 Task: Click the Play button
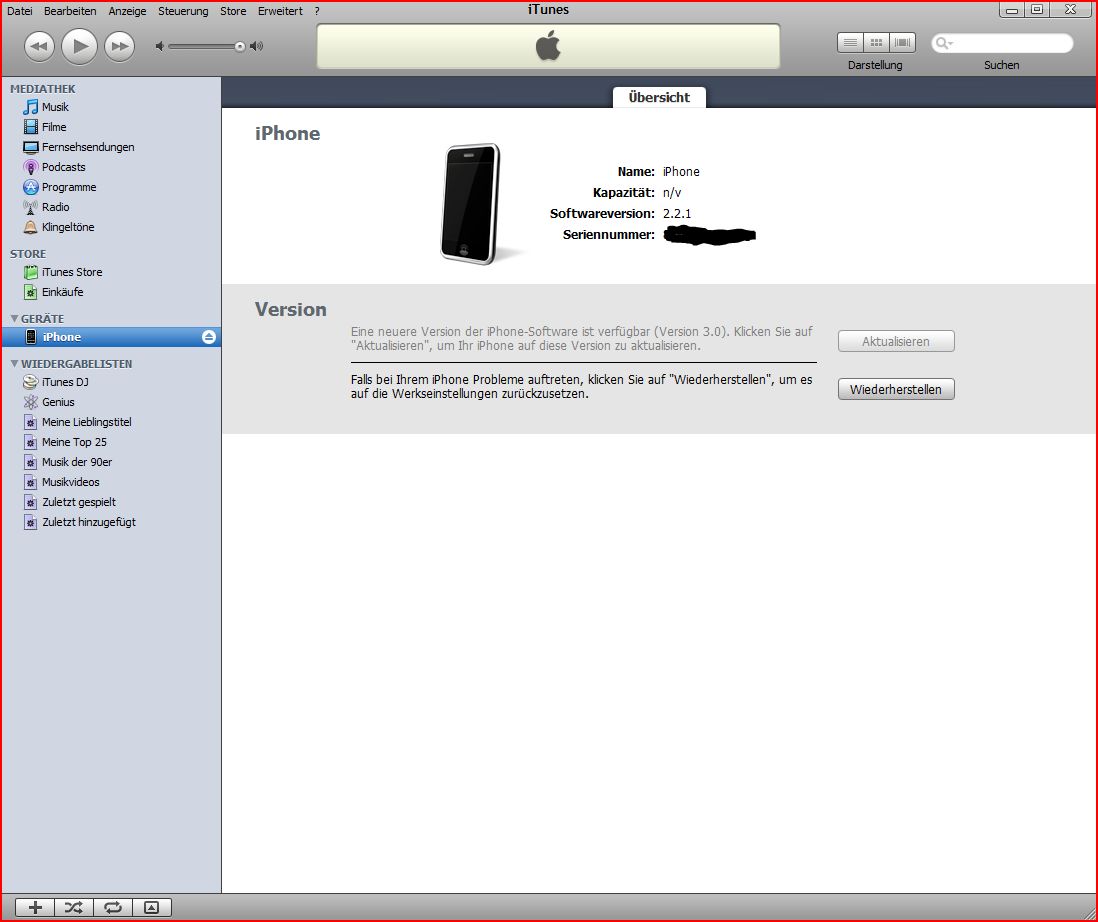(x=80, y=46)
